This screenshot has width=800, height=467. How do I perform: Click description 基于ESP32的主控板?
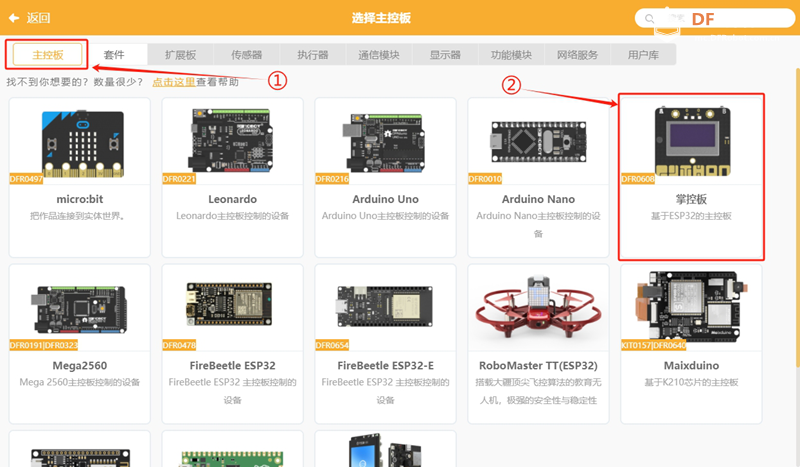pyautogui.click(x=691, y=216)
